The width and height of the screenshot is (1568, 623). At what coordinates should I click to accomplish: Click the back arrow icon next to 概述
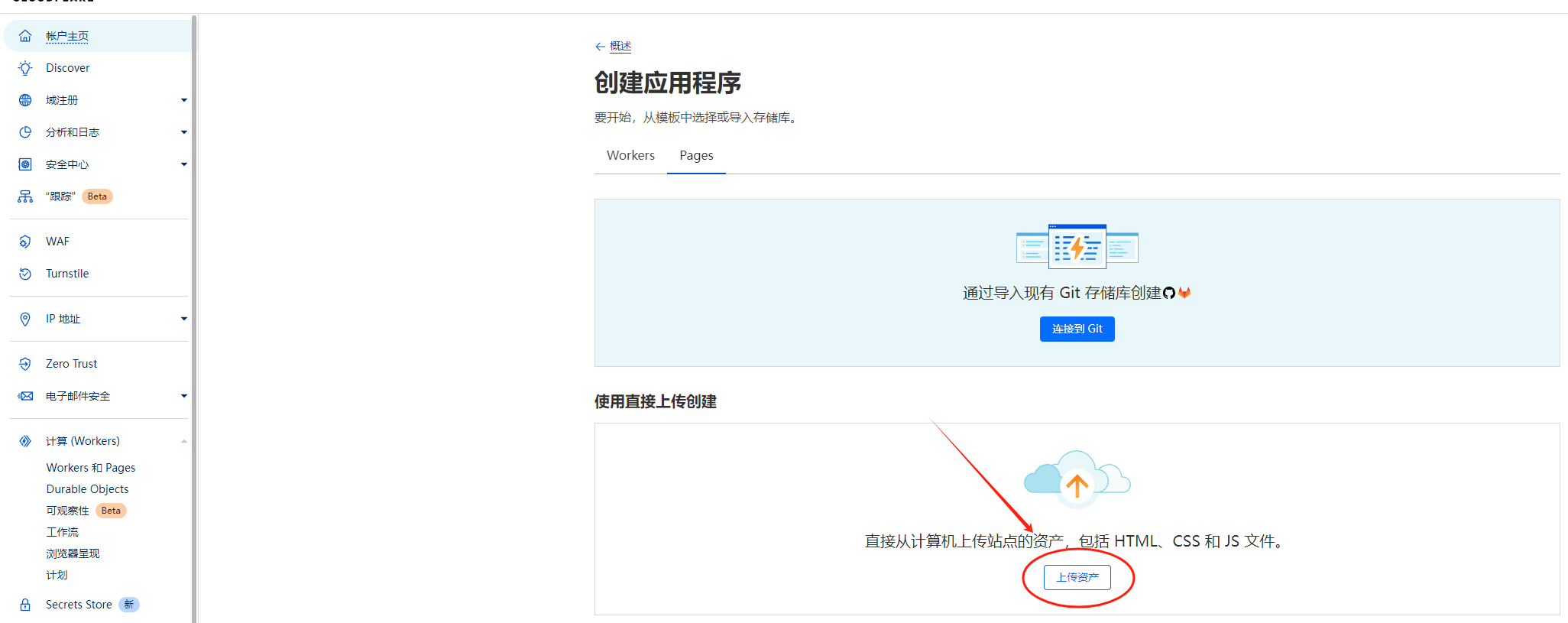(x=600, y=47)
